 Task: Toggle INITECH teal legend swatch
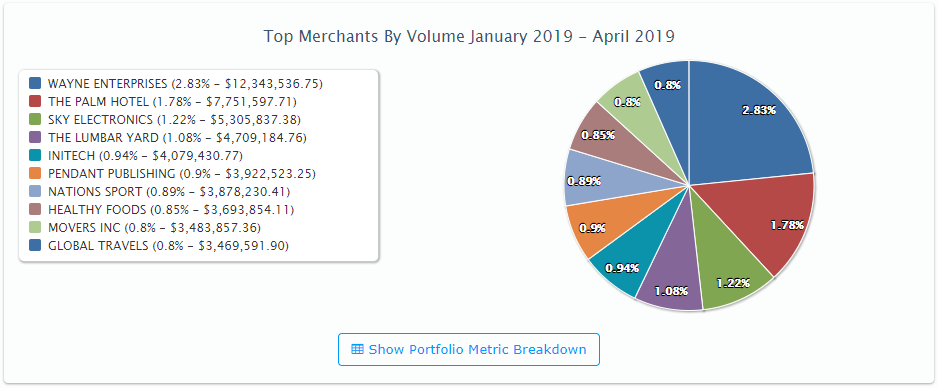coord(35,155)
